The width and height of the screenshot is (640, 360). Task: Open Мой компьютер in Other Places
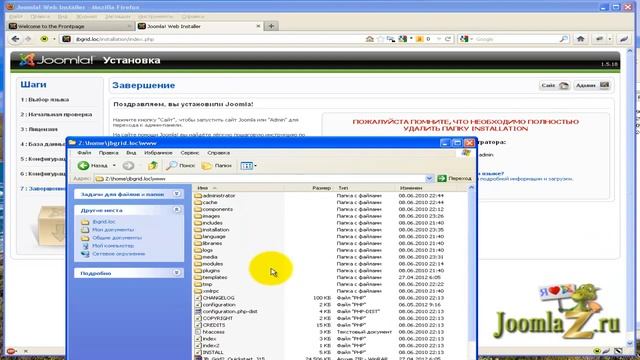coord(113,246)
